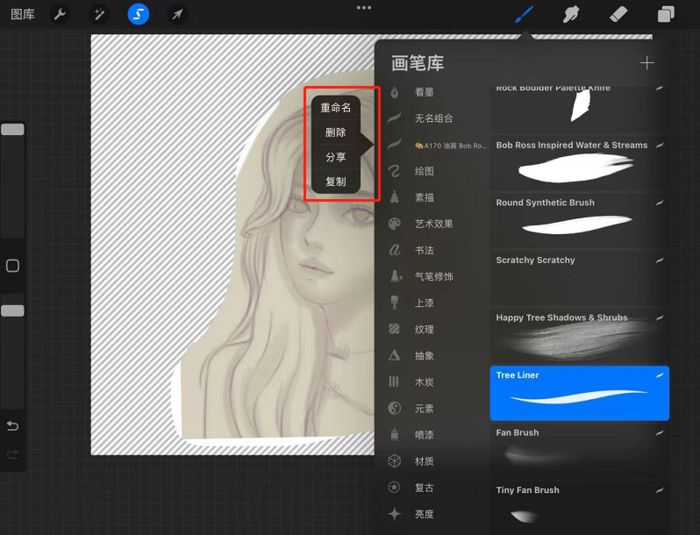Select the Paint brush tool
The image size is (700, 535).
[524, 14]
